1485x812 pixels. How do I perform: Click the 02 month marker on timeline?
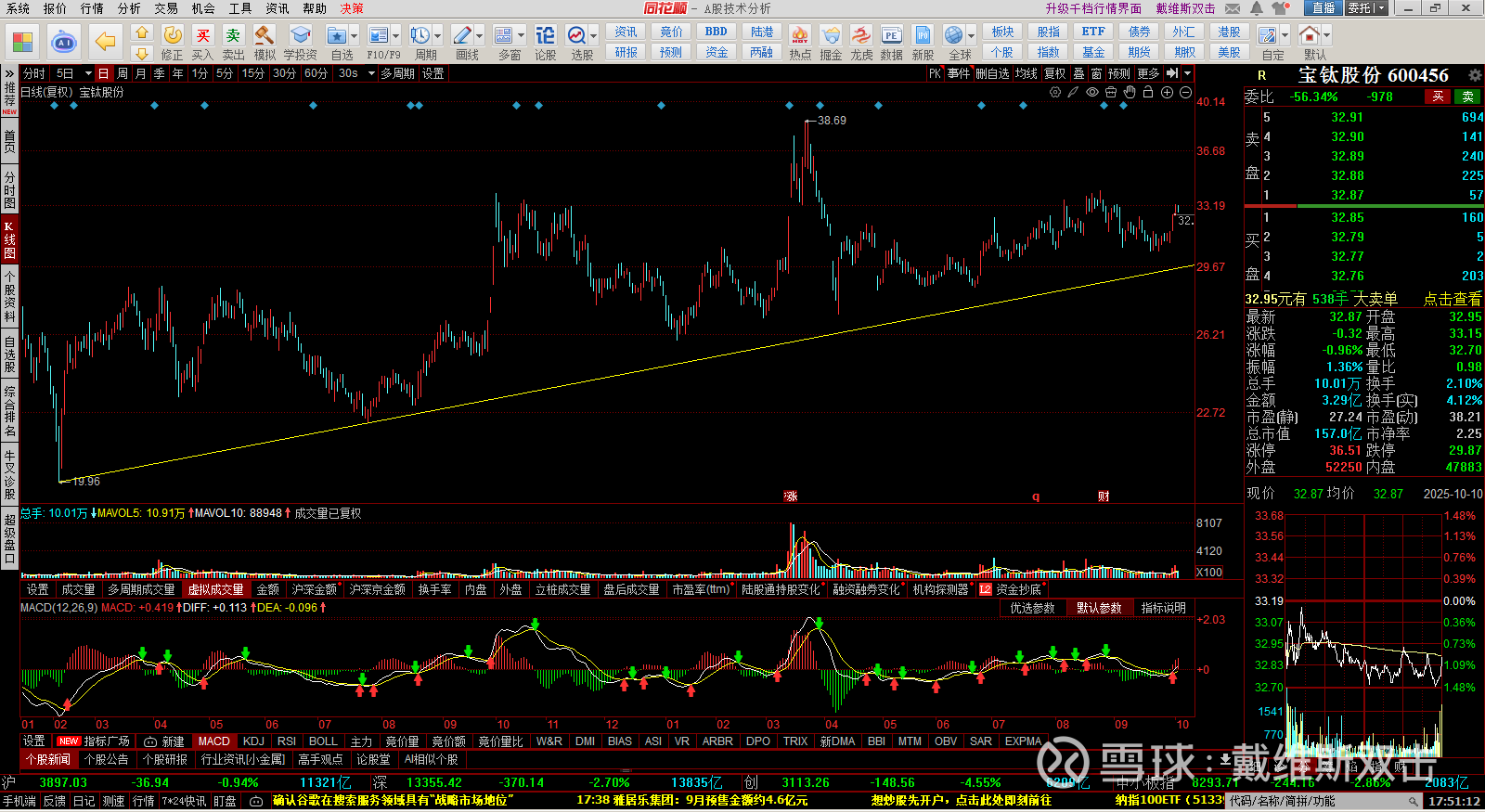click(x=61, y=725)
